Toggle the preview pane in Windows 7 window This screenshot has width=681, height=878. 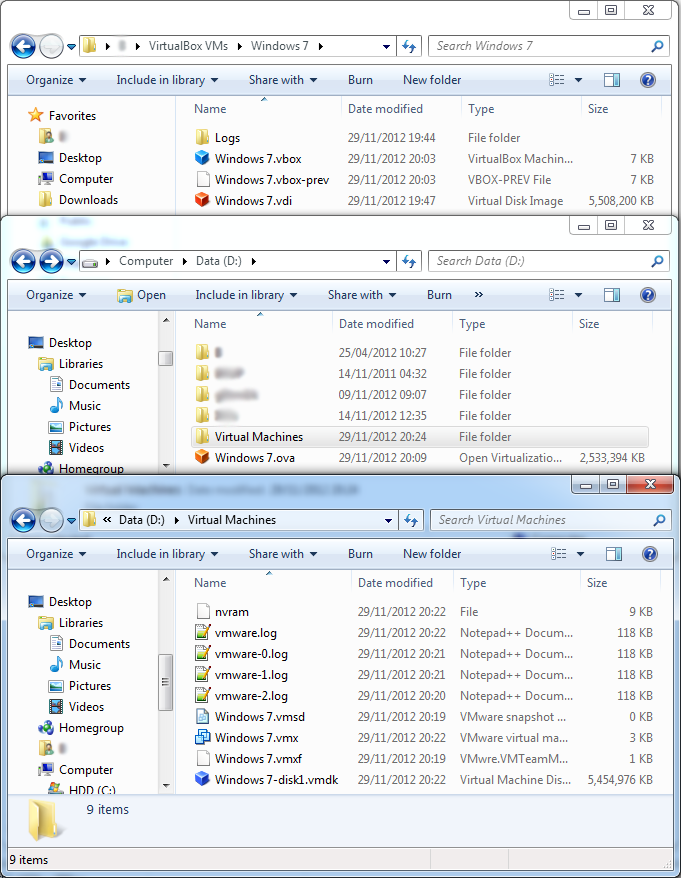tap(612, 80)
